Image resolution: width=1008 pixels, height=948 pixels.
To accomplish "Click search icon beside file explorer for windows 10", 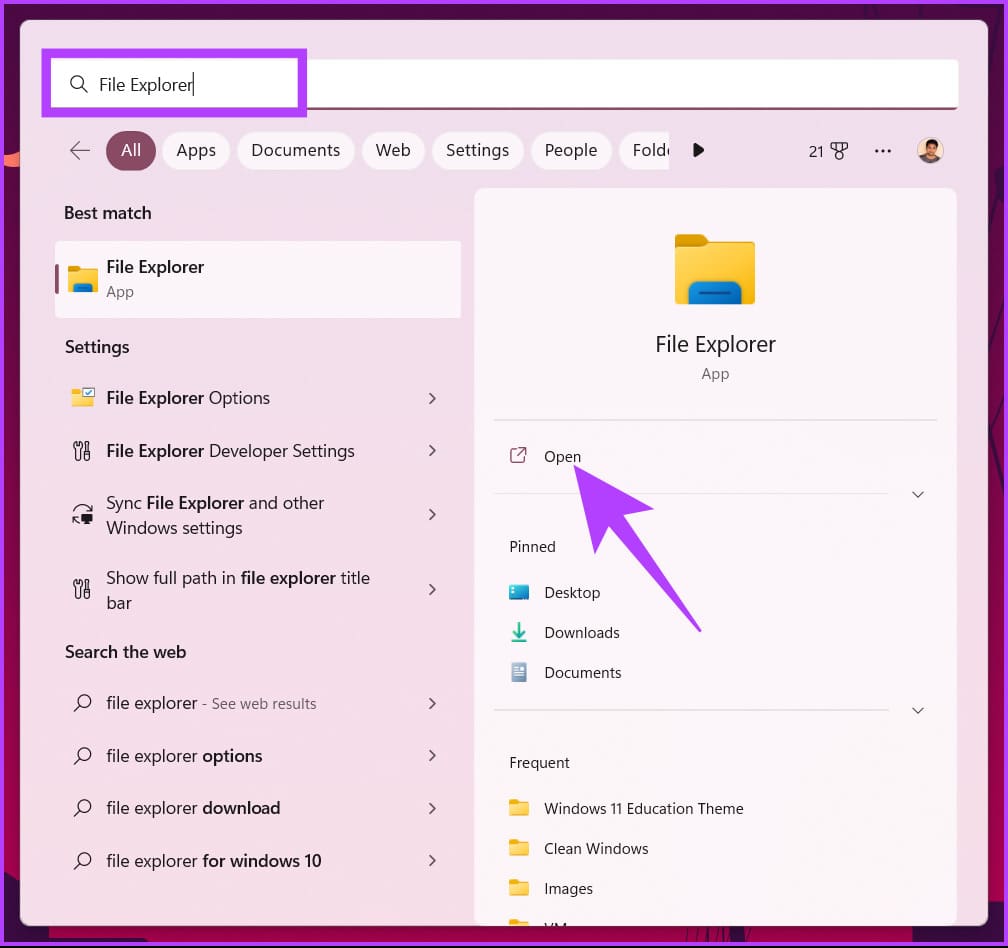I will tap(82, 861).
